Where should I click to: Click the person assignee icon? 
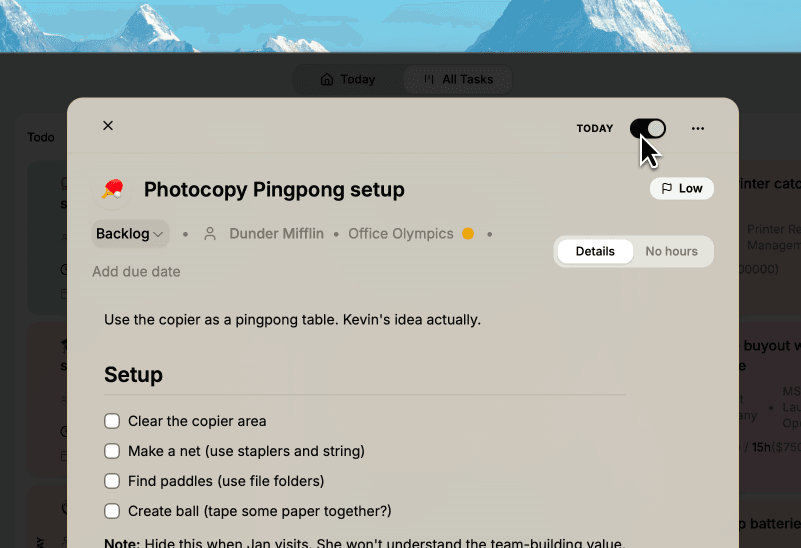210,234
